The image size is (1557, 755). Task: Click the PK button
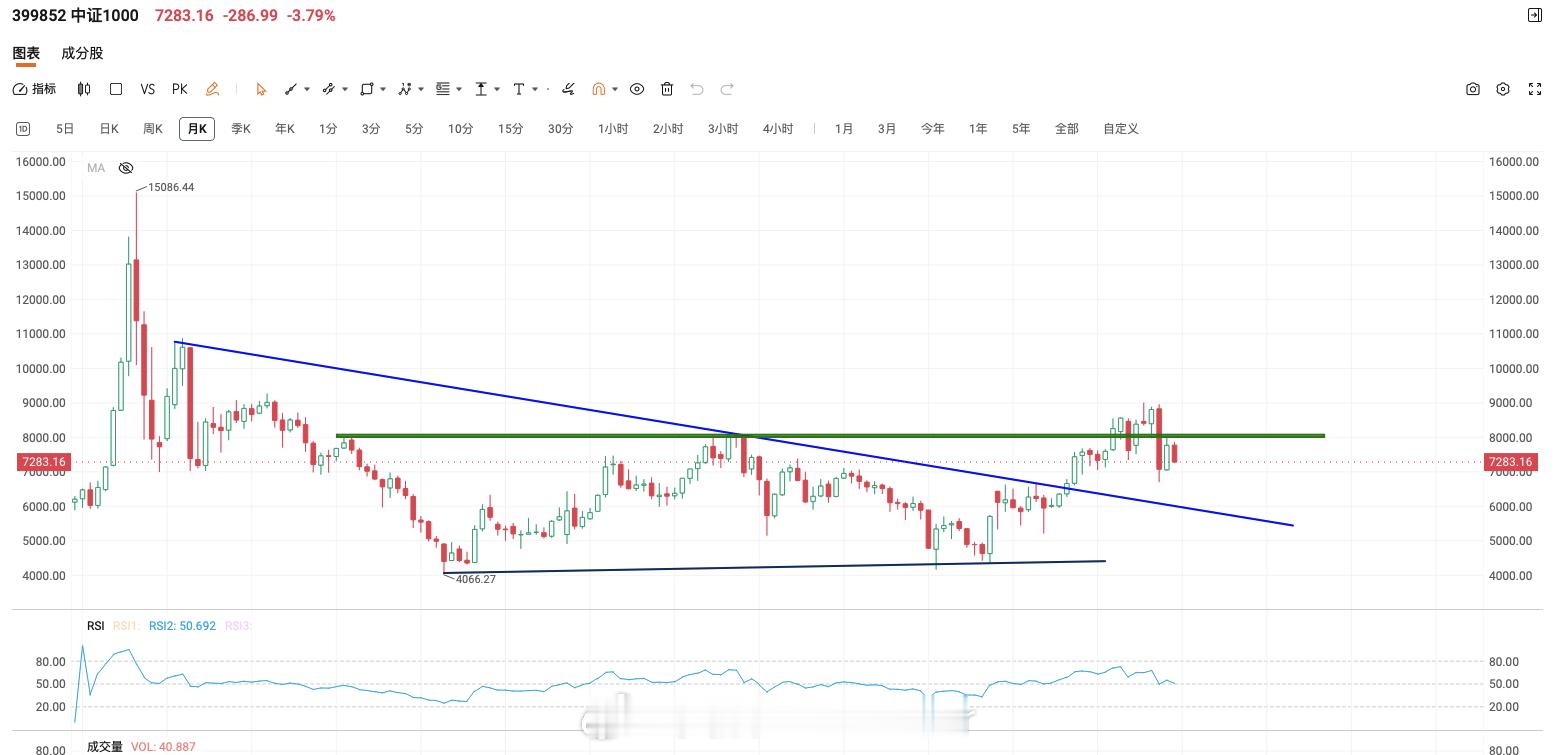coord(180,89)
